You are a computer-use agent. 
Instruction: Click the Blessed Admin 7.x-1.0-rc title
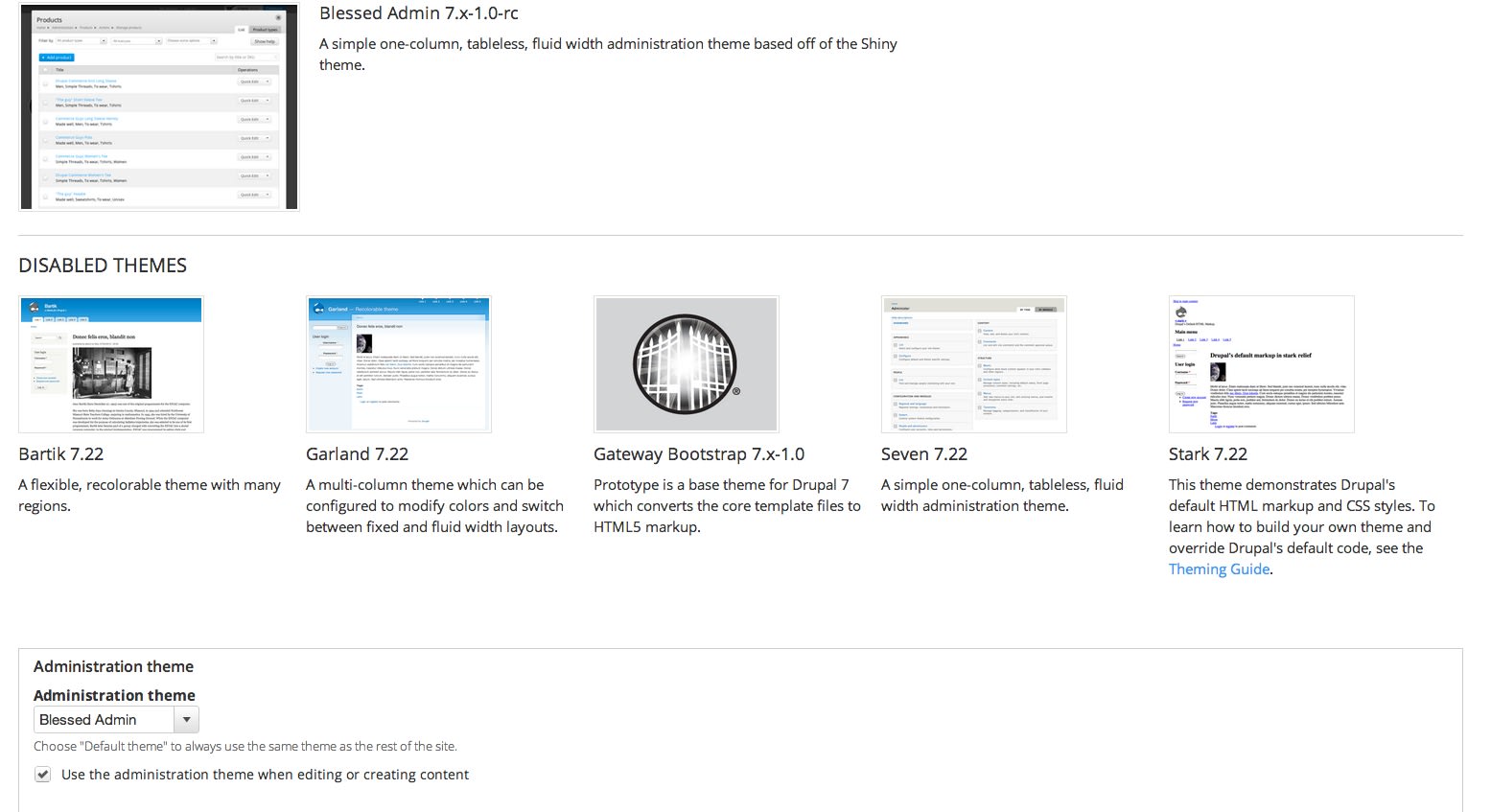tap(419, 13)
